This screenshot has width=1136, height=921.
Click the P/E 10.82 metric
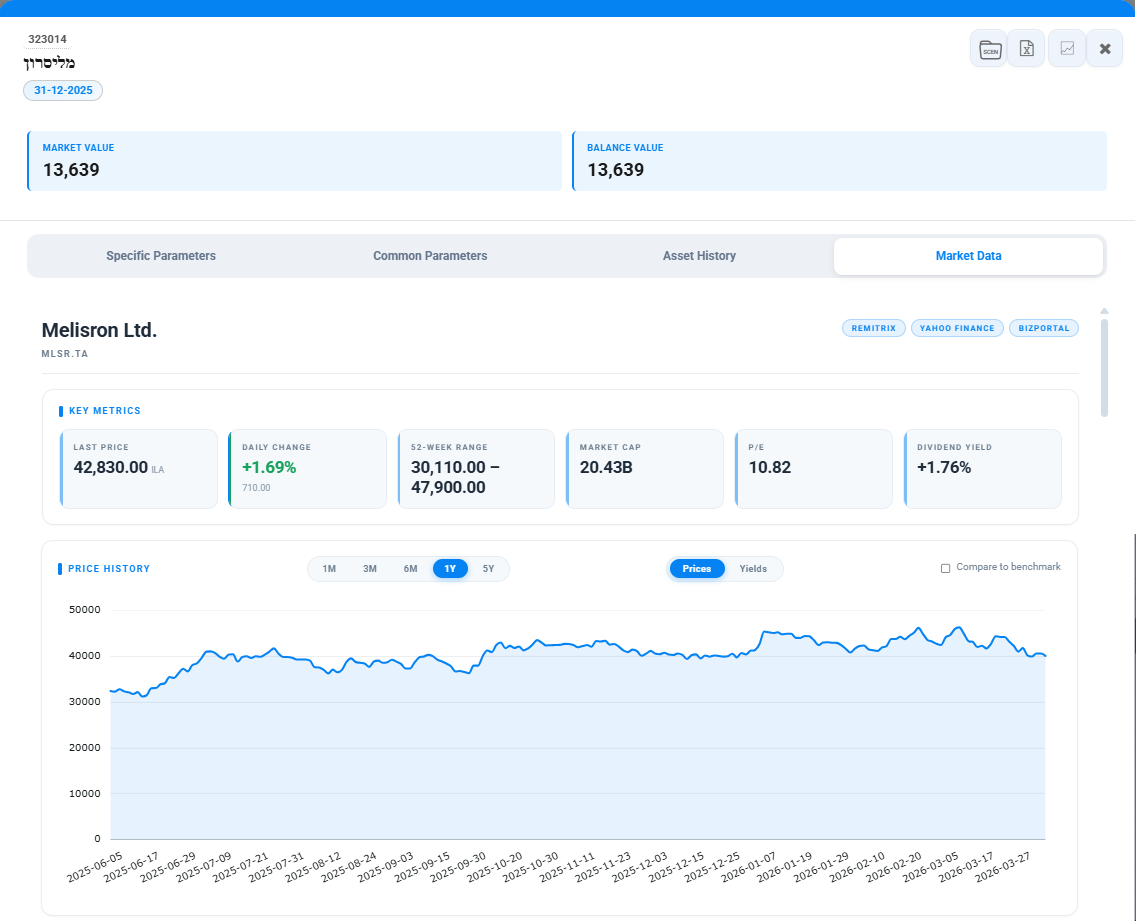pos(814,469)
